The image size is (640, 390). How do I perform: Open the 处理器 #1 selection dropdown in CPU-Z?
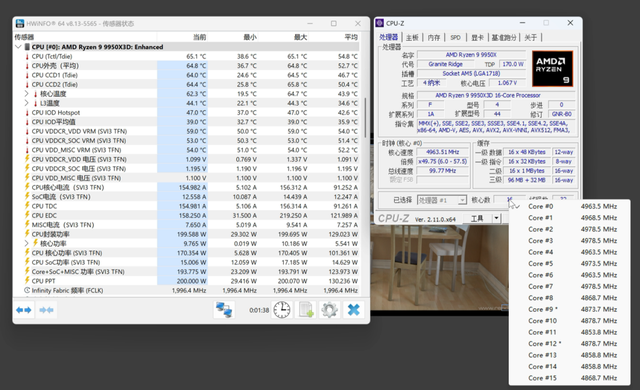point(462,200)
